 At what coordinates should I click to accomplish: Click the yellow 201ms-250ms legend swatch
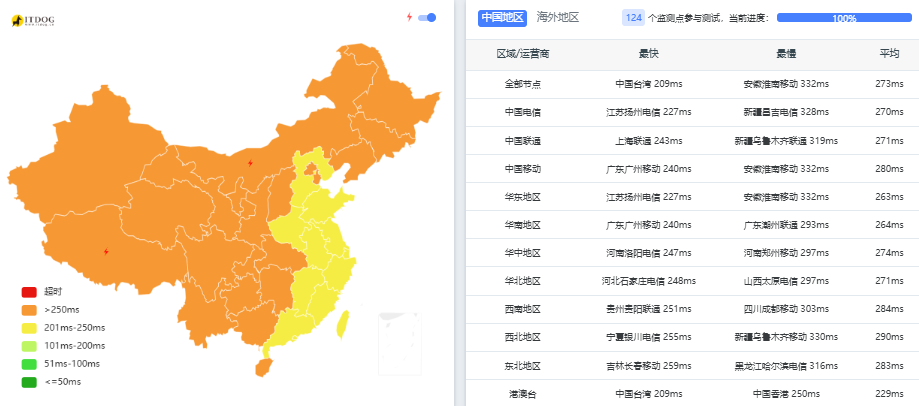[x=29, y=327]
